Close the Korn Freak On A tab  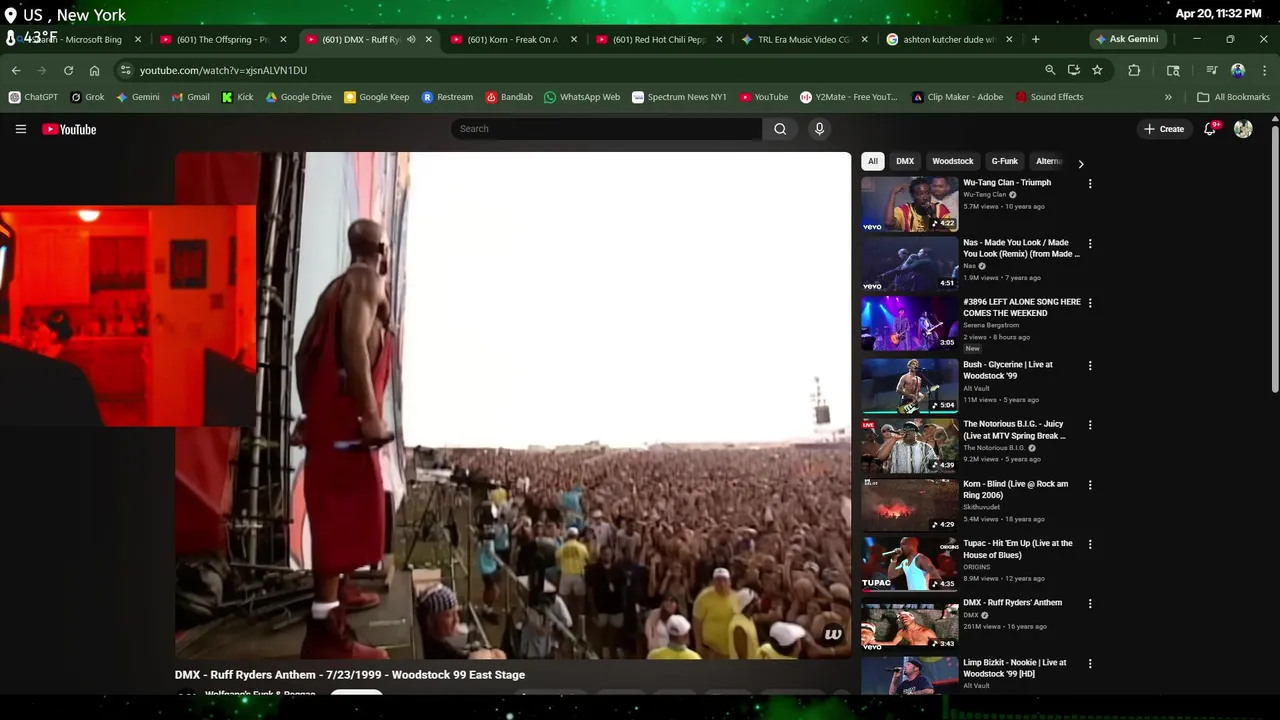(574, 39)
